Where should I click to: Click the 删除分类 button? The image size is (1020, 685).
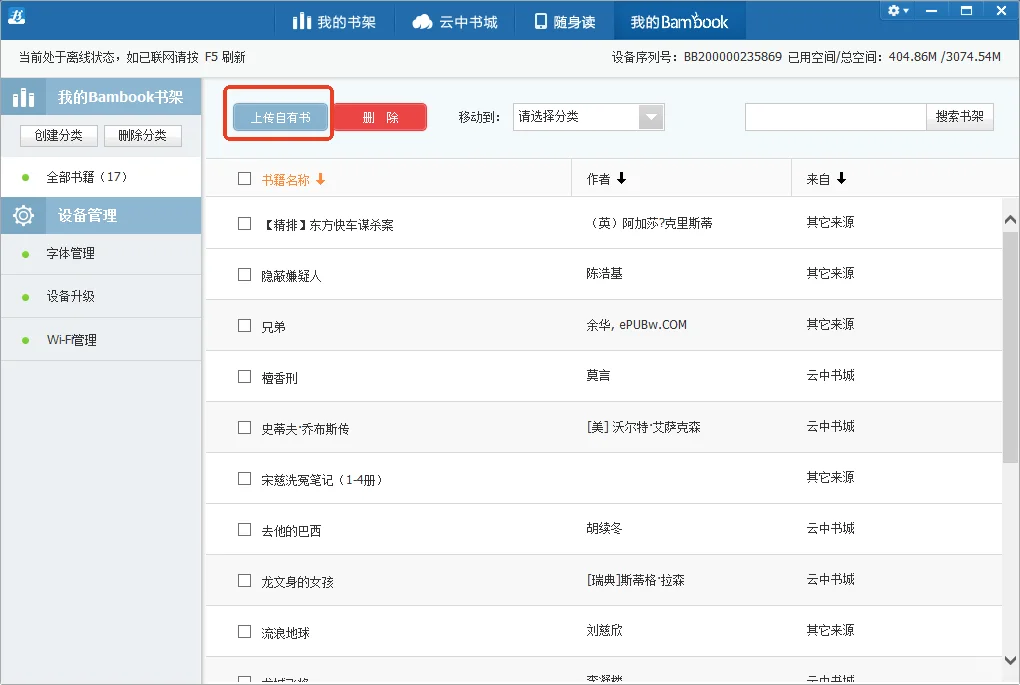(x=142, y=135)
